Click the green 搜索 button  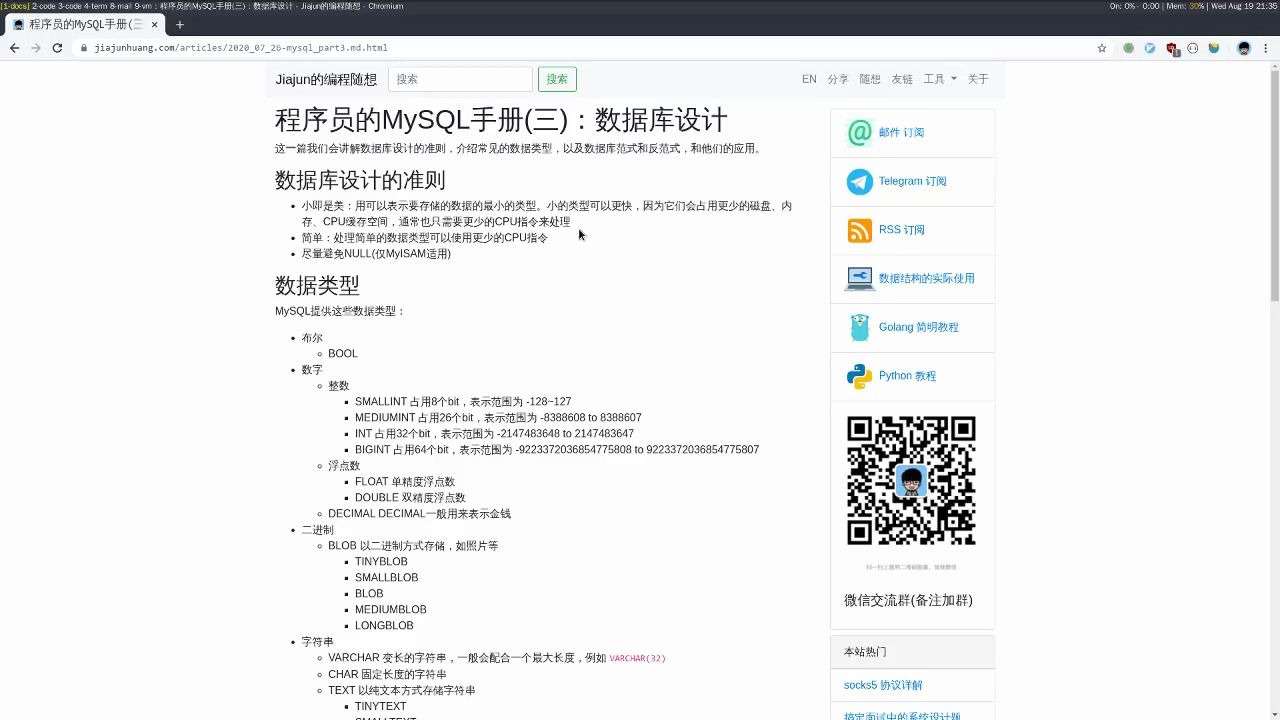click(x=557, y=79)
